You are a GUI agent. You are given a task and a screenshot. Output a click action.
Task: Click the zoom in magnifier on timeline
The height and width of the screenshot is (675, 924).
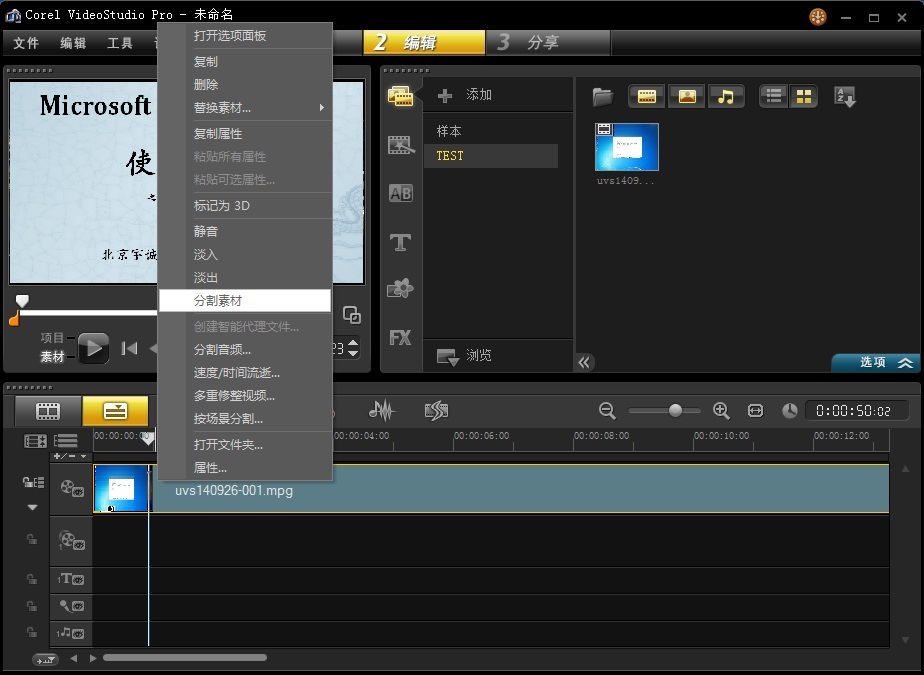(721, 410)
